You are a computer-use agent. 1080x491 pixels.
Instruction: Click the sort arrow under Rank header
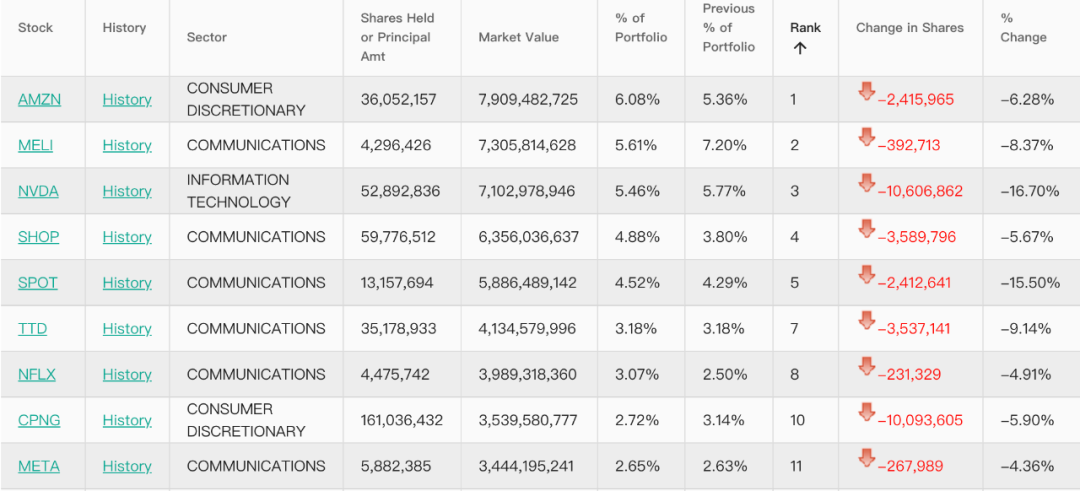(800, 48)
